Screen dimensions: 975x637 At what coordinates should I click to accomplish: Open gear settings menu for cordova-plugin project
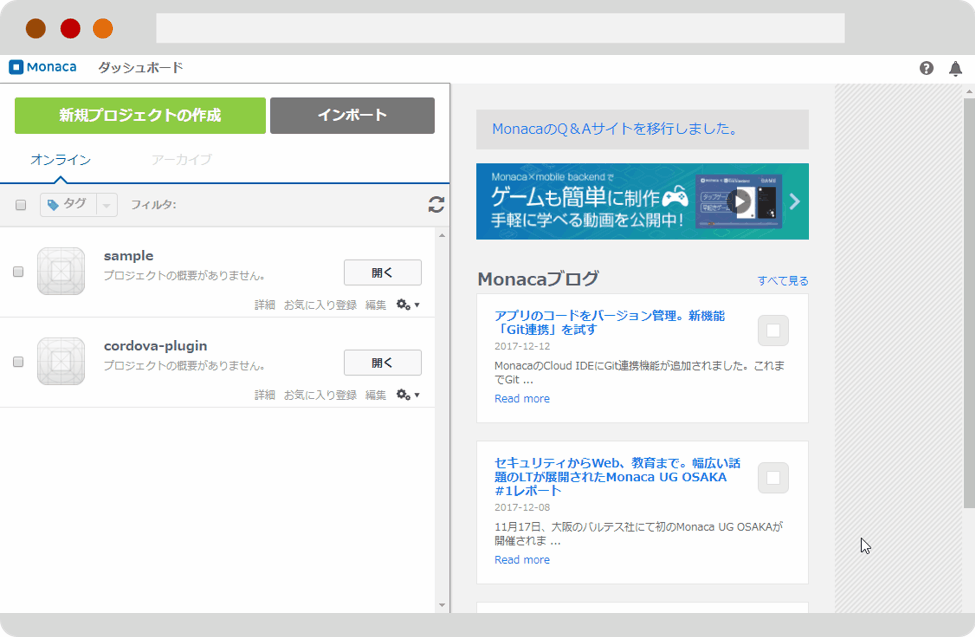(408, 395)
